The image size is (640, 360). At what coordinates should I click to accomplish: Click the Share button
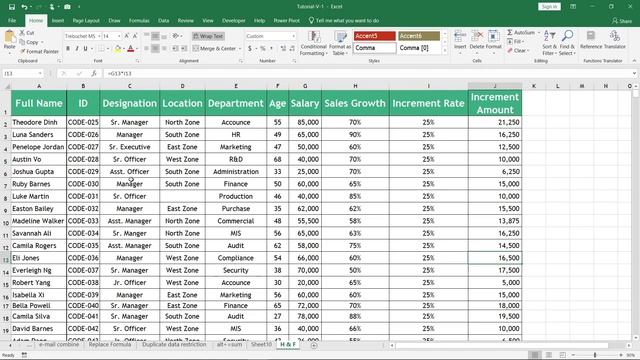click(x=622, y=20)
